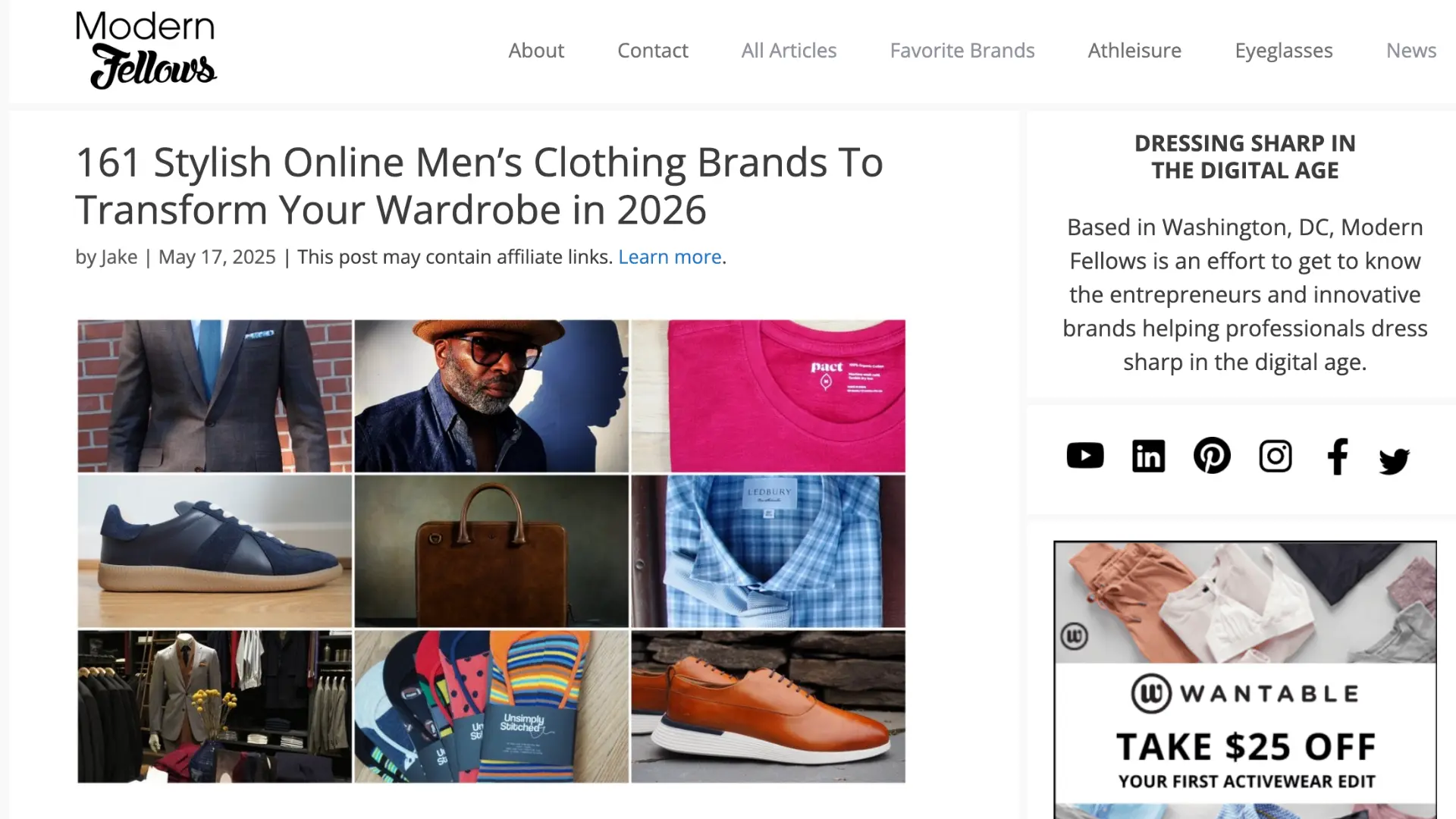1456x819 pixels.
Task: Open the Eyeglasses section
Action: click(x=1283, y=50)
